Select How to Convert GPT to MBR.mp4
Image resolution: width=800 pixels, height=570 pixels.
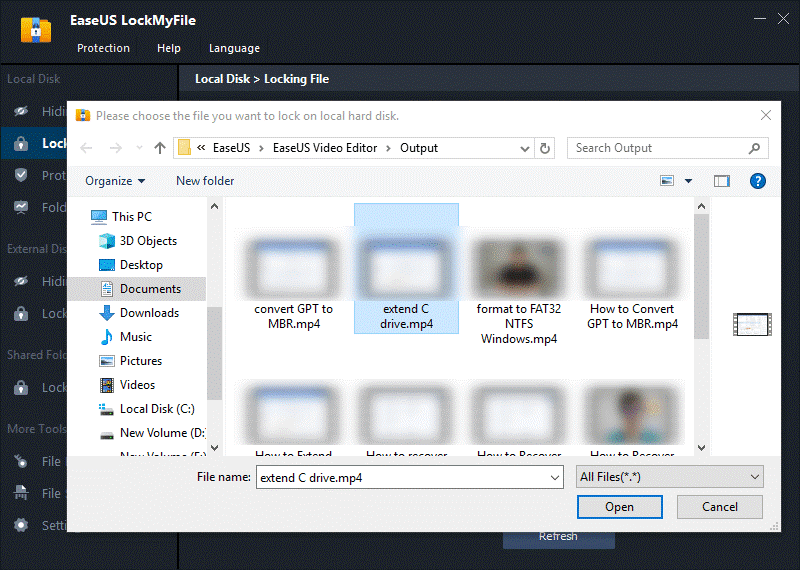tap(632, 281)
